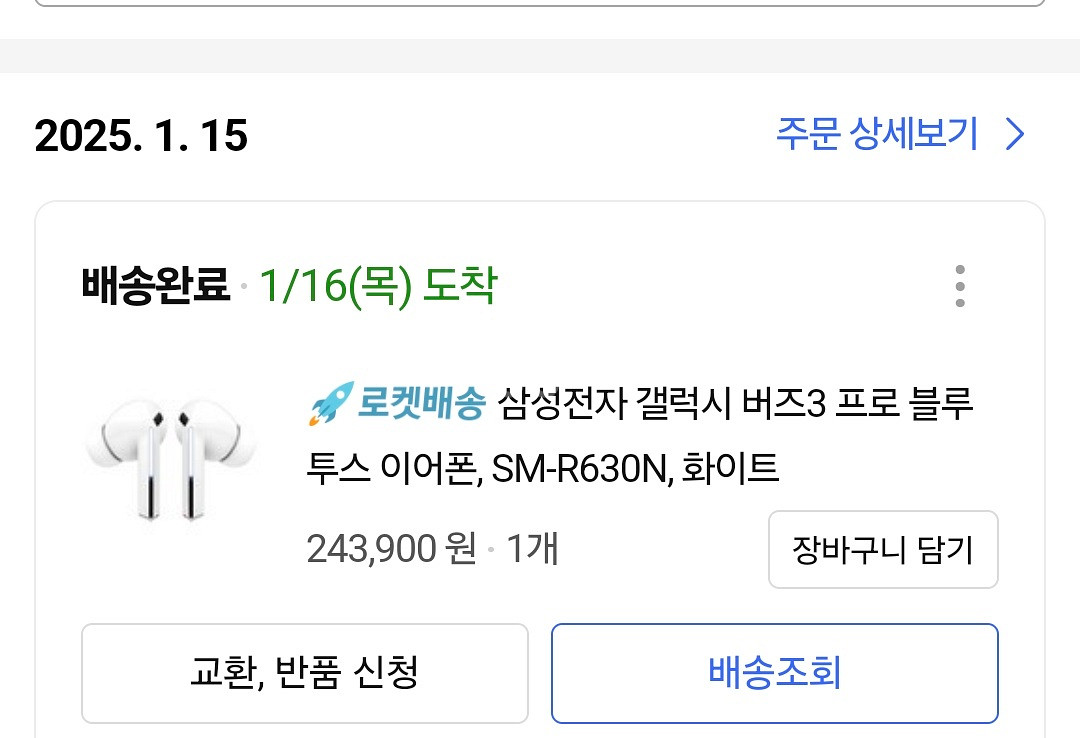Tap the 배송완료 status label
Image resolution: width=1080 pixels, height=738 pixels.
point(155,287)
